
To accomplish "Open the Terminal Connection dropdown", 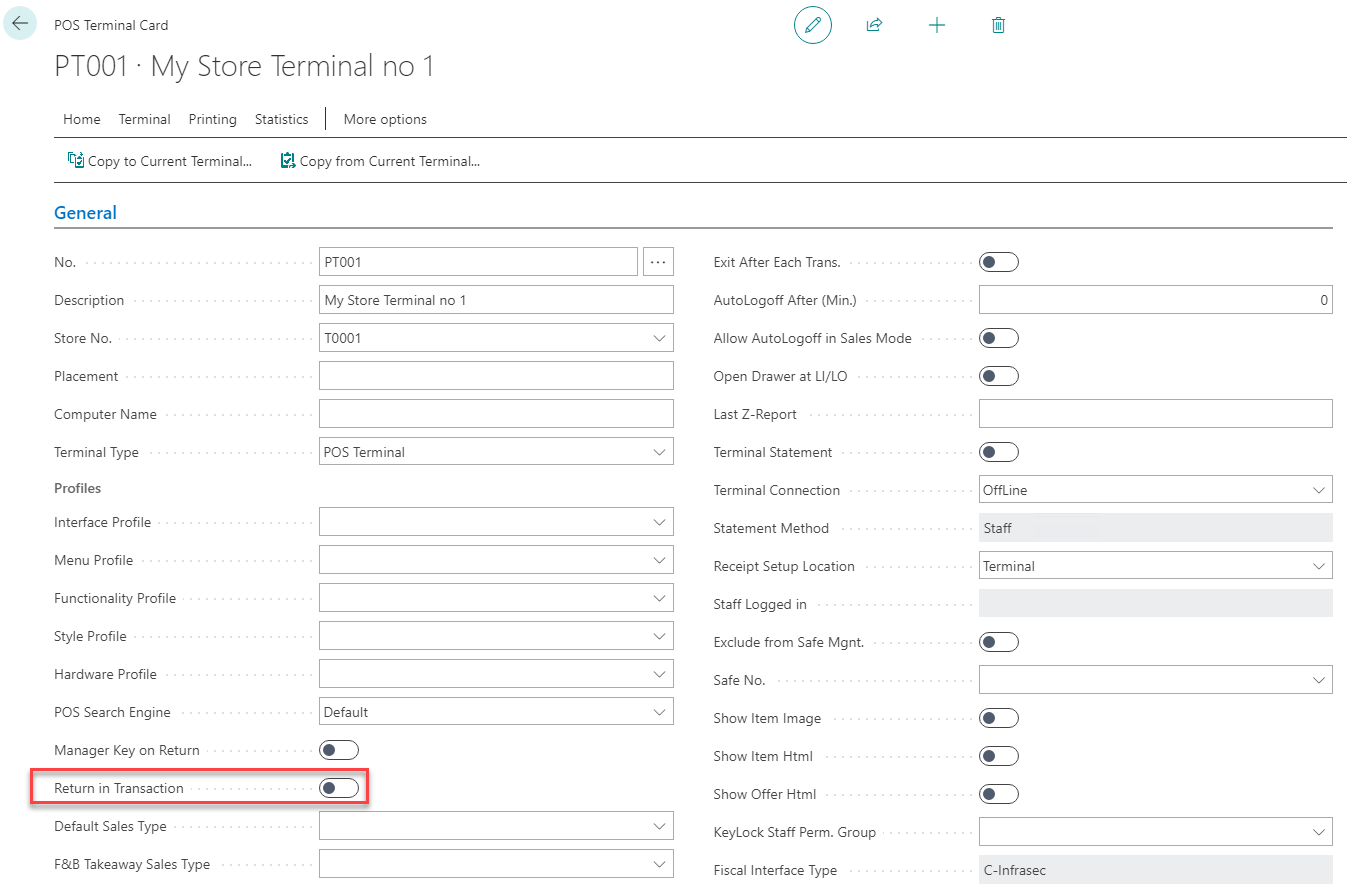I will coord(1318,490).
